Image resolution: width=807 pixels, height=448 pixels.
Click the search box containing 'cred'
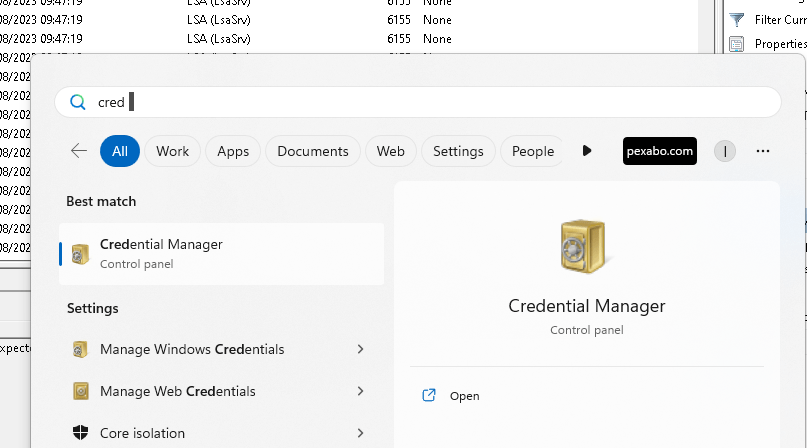point(418,102)
